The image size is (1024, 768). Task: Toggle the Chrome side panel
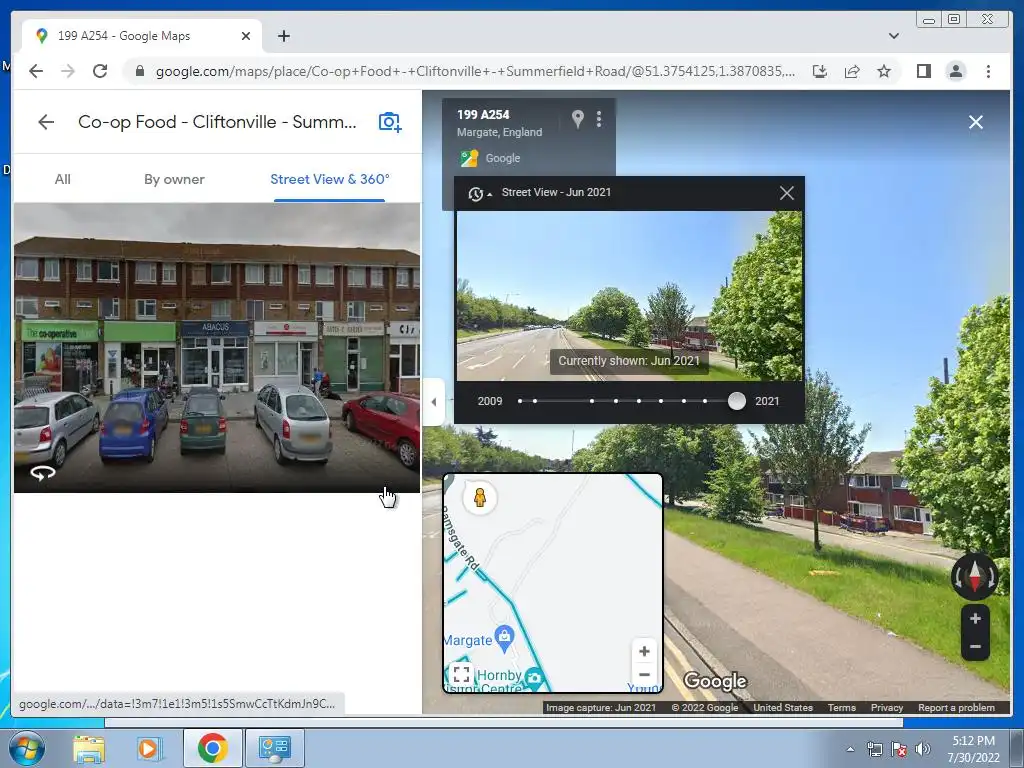tap(923, 71)
